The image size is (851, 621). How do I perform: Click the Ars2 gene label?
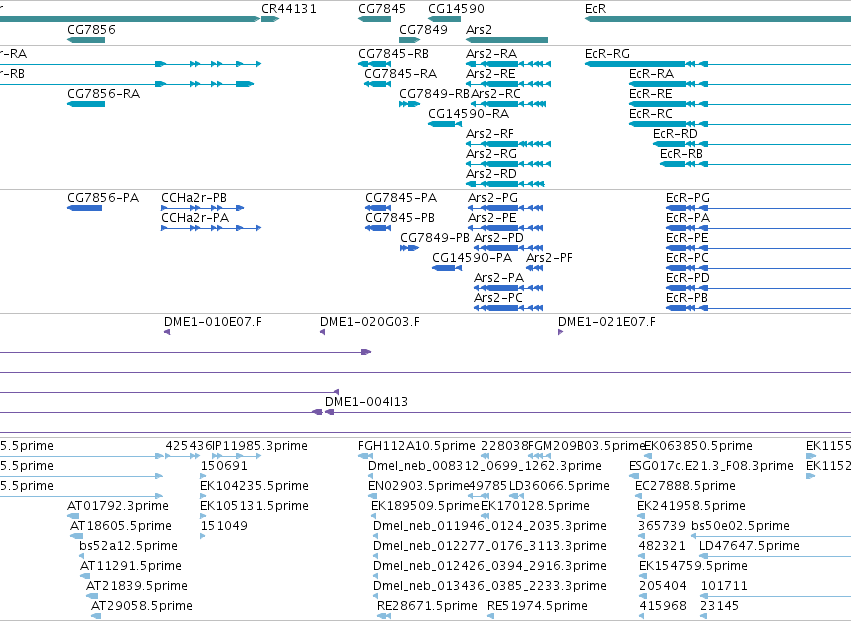pos(479,29)
